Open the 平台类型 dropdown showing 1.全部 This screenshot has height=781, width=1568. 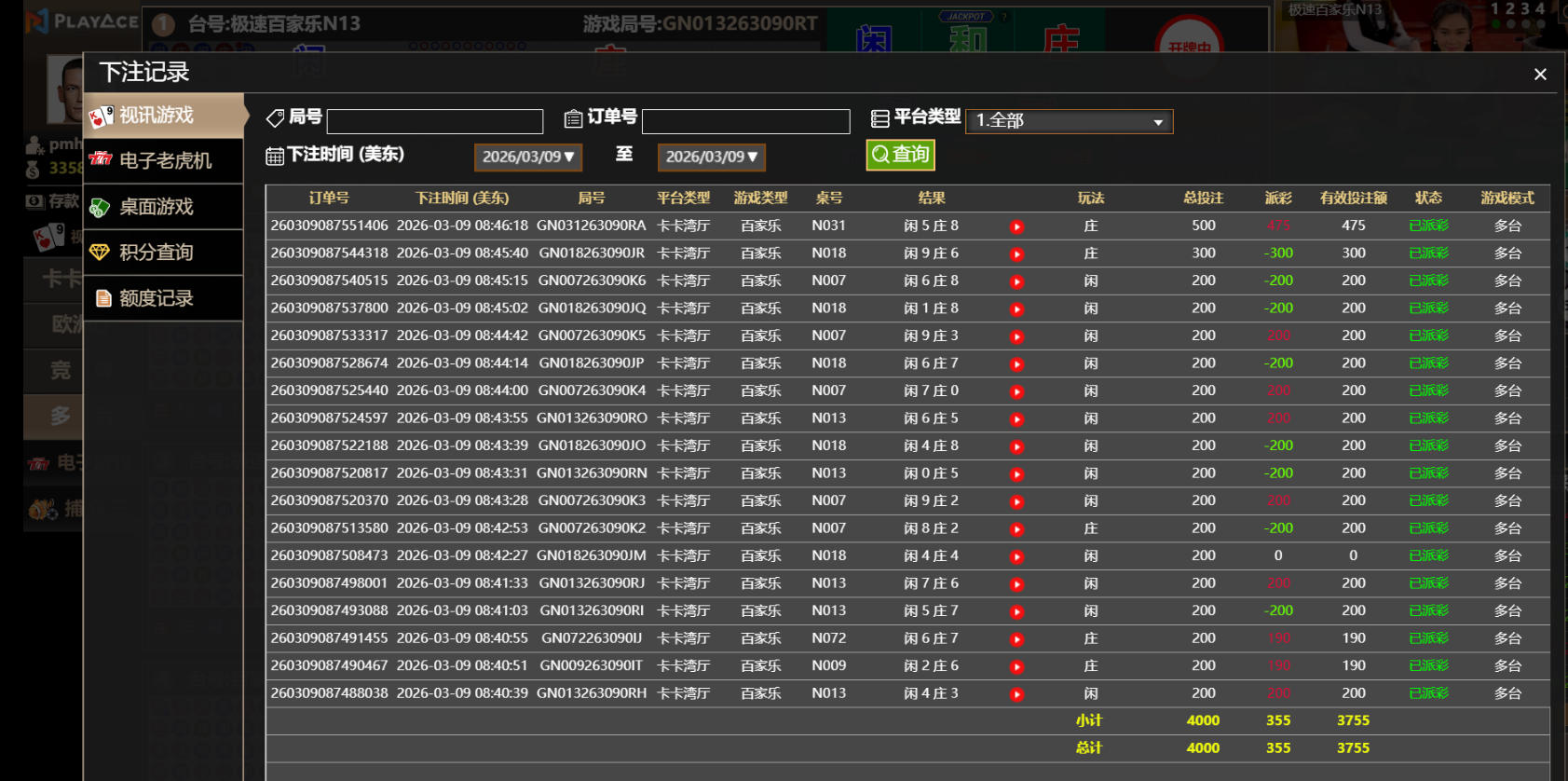point(1069,121)
